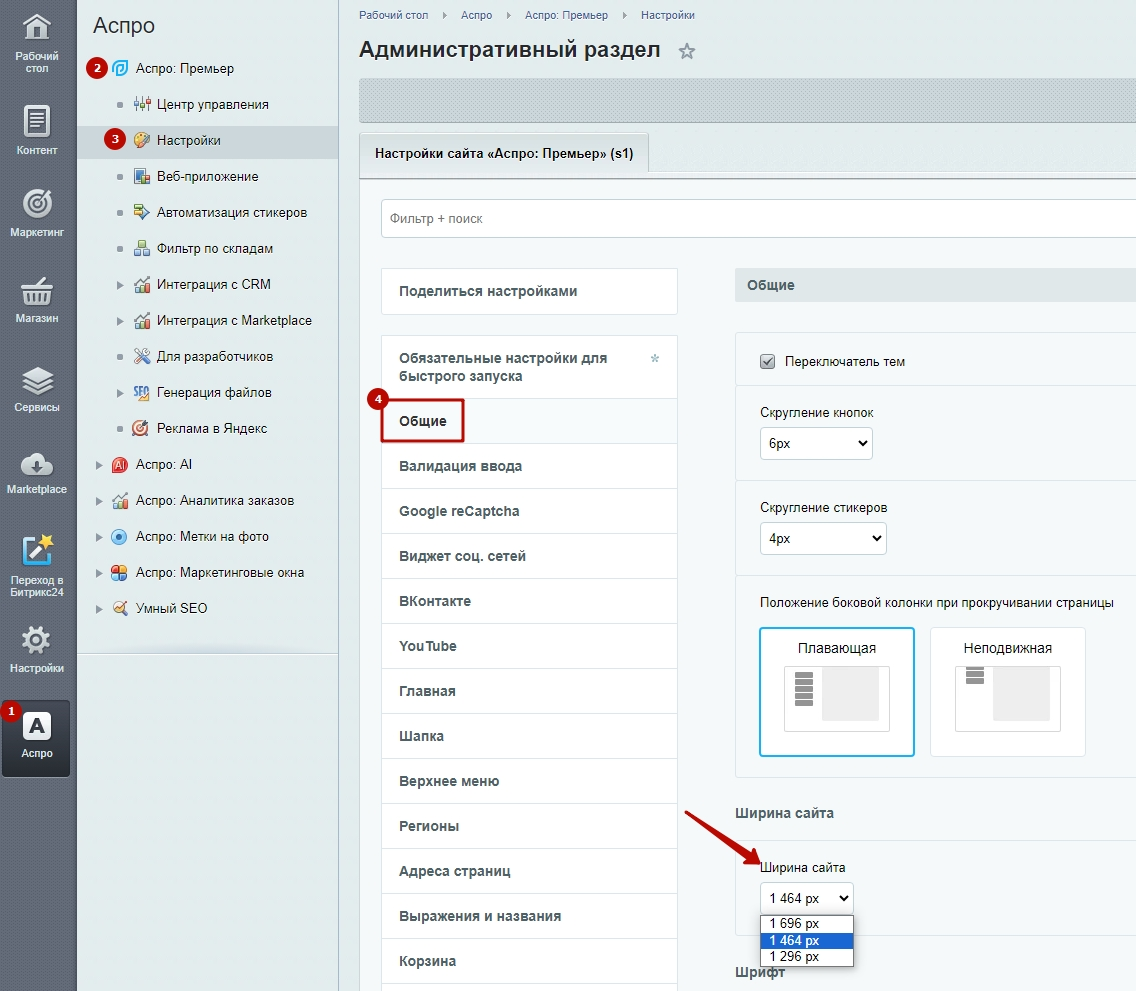Image resolution: width=1136 pixels, height=991 pixels.
Task: Click the Фильтр по складам icon
Action: click(x=142, y=248)
